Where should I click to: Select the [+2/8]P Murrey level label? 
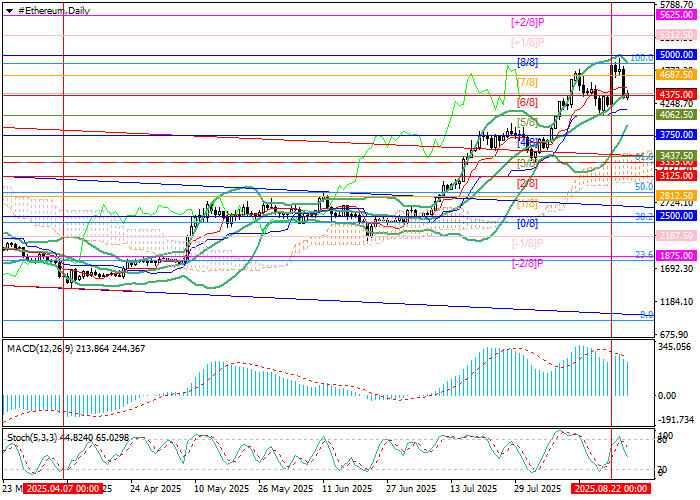coord(528,22)
